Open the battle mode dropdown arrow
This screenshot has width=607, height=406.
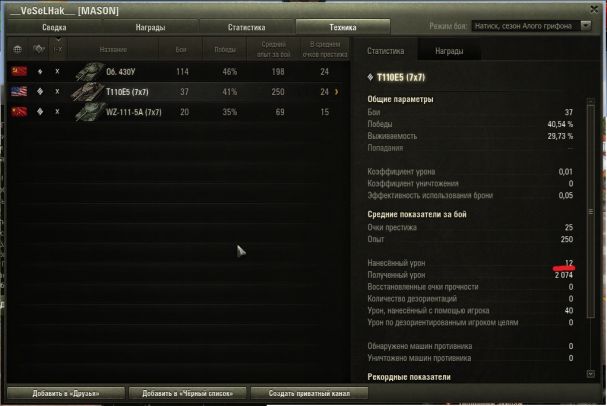pos(586,26)
